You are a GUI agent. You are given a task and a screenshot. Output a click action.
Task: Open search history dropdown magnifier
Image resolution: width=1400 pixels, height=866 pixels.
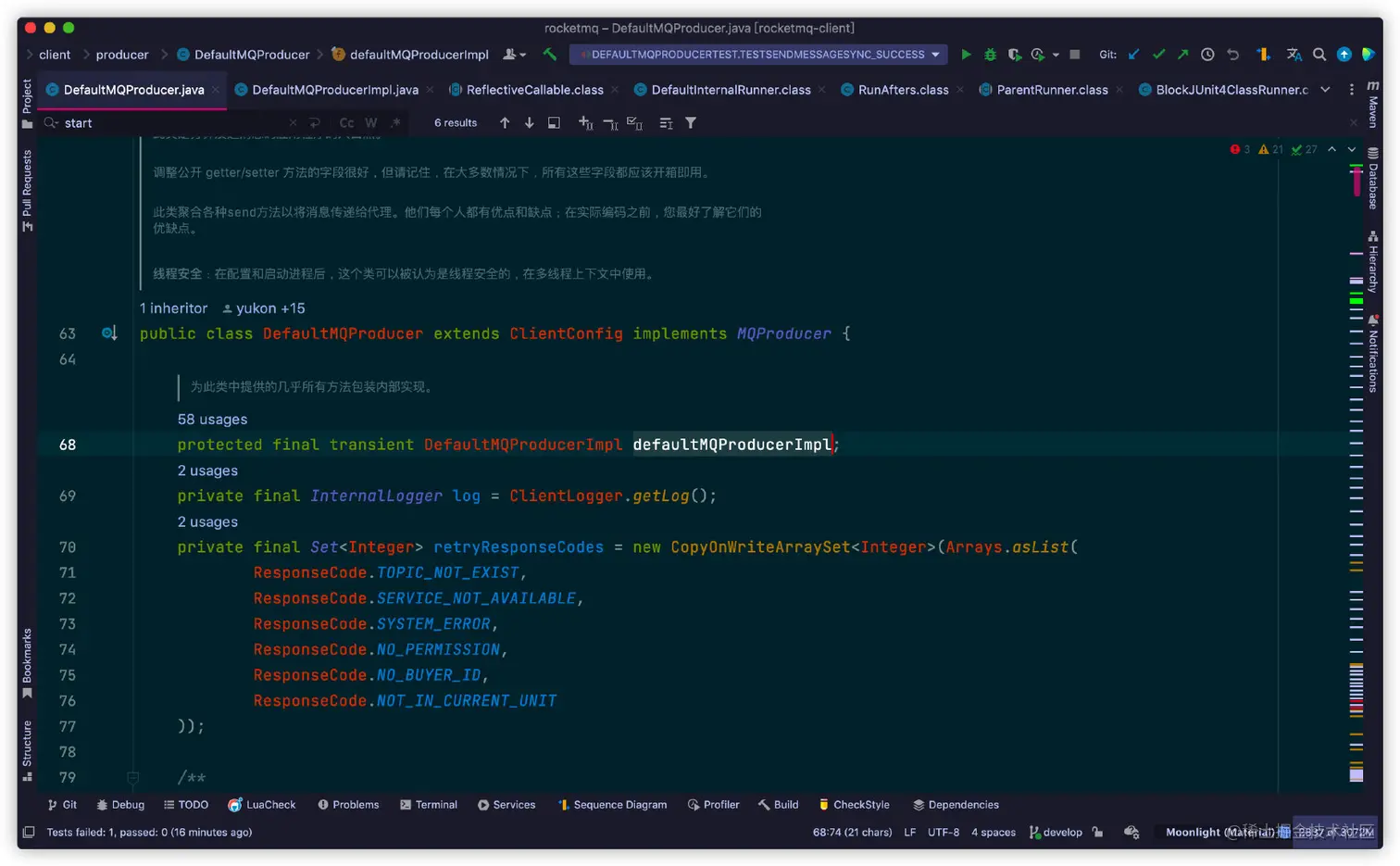(x=52, y=122)
